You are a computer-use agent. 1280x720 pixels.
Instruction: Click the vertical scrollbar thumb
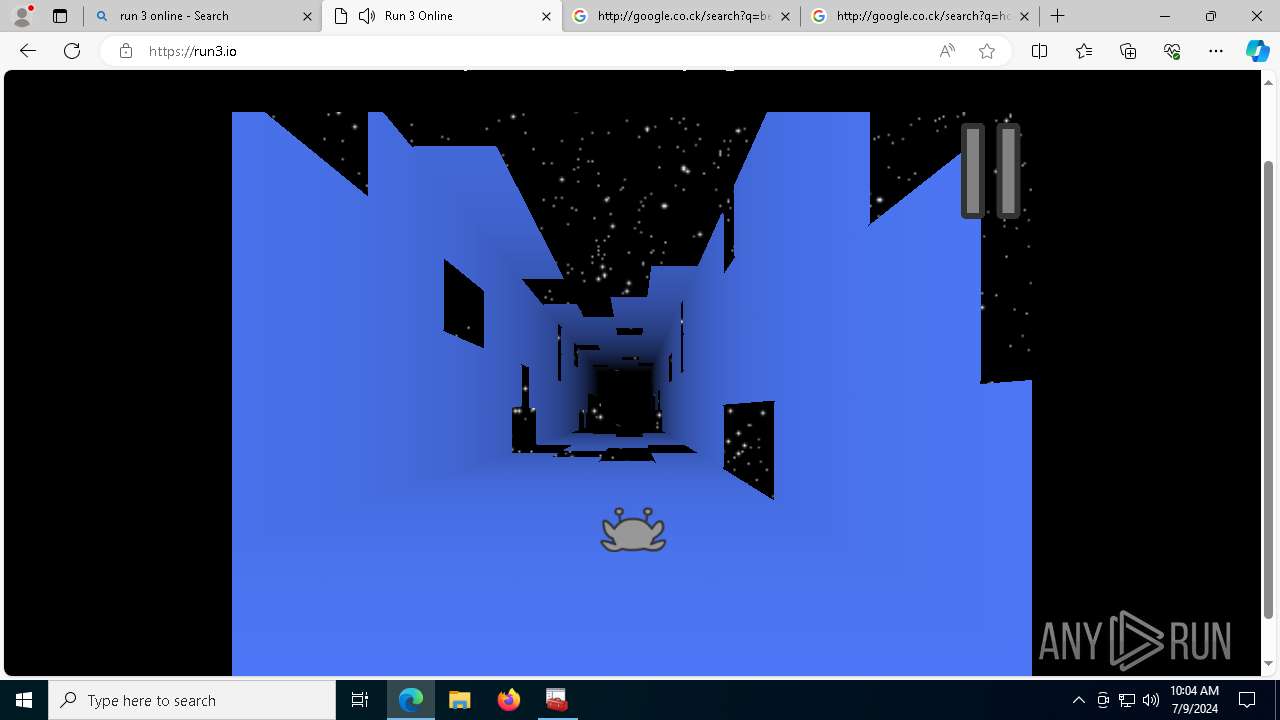[1269, 388]
